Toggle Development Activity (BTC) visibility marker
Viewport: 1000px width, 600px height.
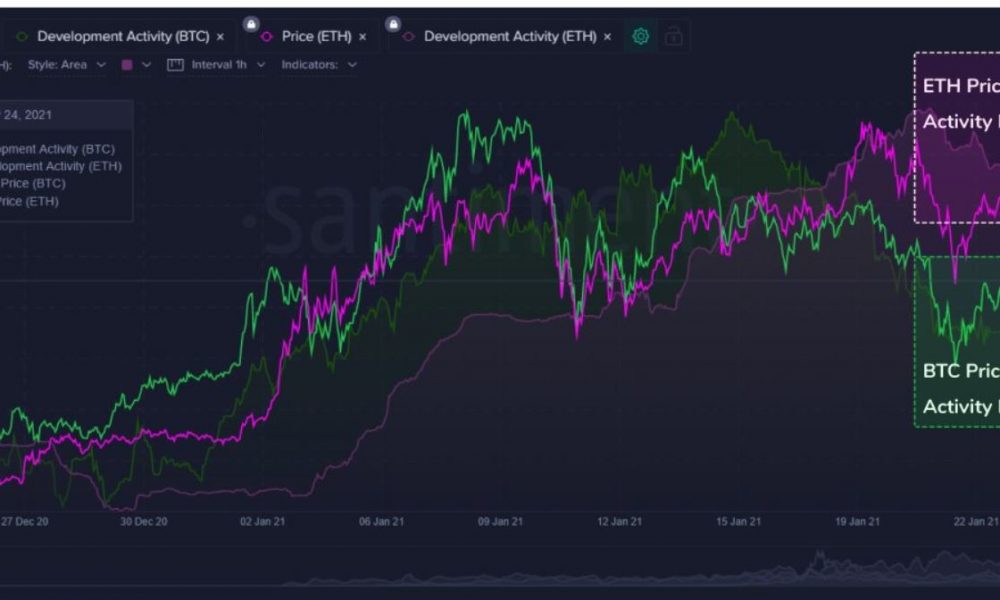tap(22, 37)
